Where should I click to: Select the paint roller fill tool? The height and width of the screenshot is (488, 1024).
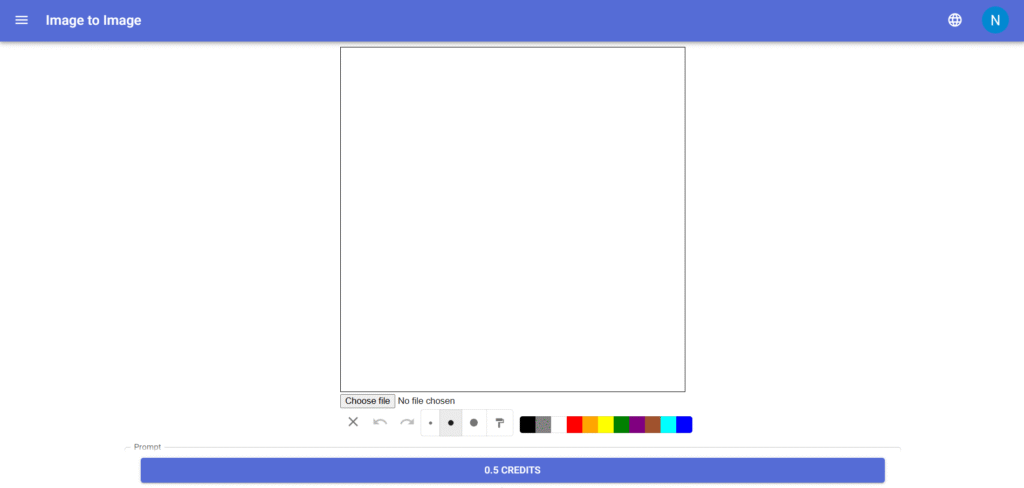(x=500, y=423)
